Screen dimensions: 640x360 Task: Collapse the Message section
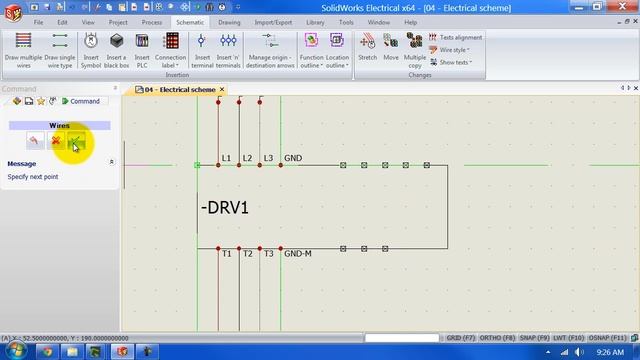(111, 162)
